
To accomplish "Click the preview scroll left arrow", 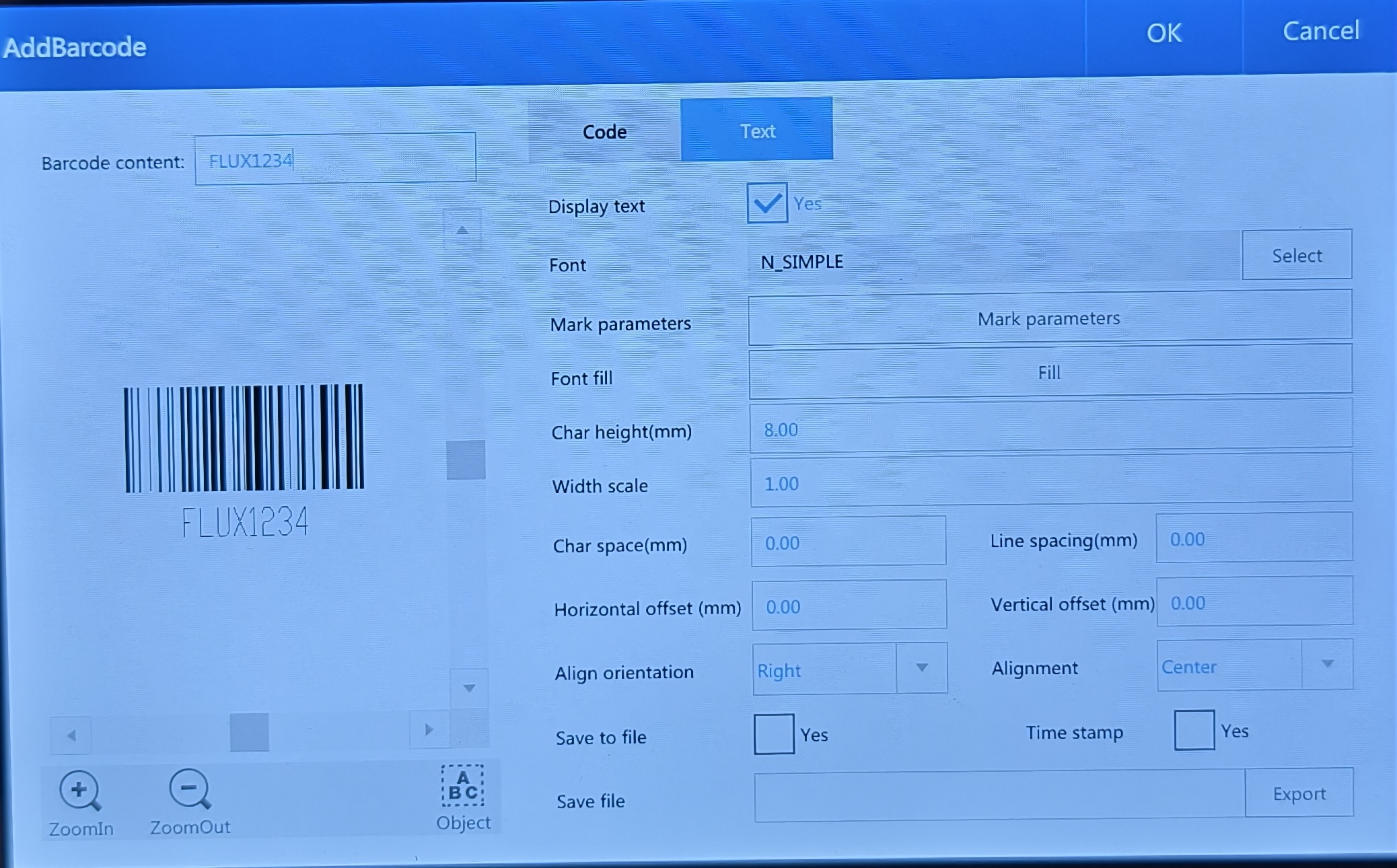I will point(71,735).
